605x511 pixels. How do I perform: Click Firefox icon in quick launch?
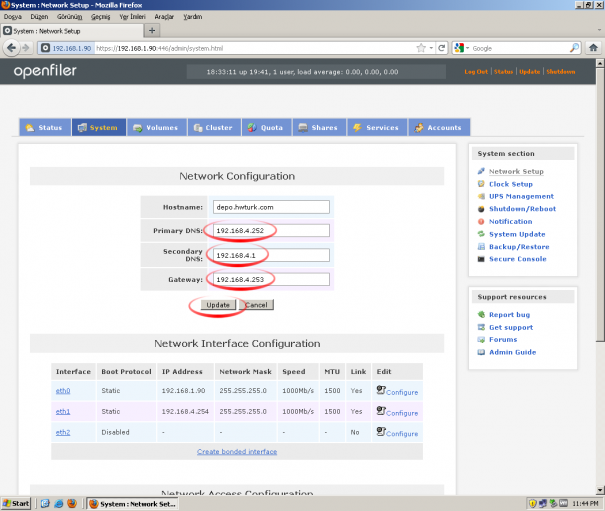click(x=72, y=503)
